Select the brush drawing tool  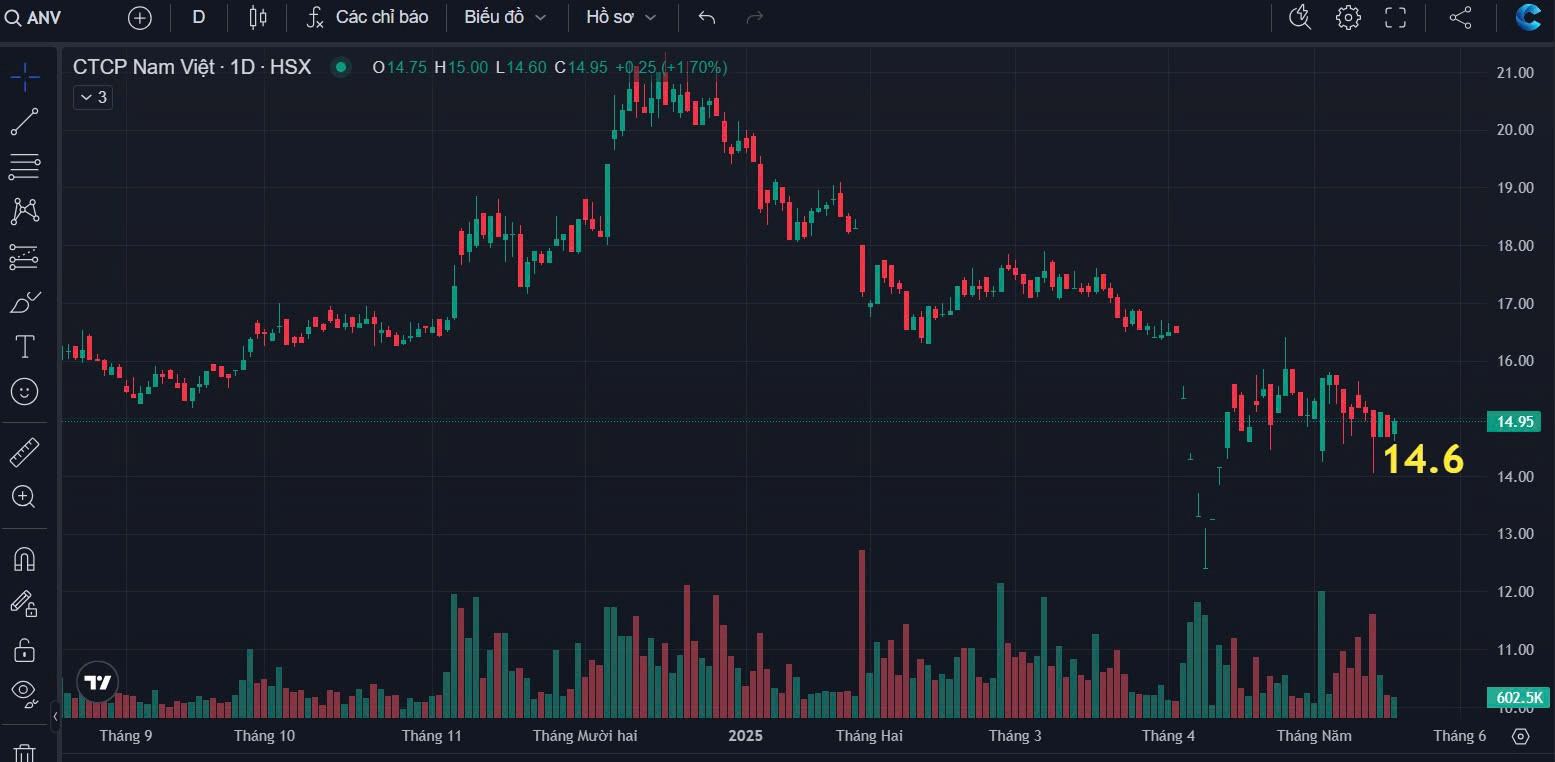24,302
